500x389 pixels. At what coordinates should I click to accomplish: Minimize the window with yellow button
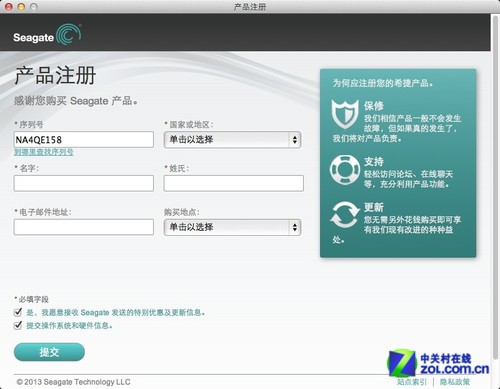tap(21, 7)
